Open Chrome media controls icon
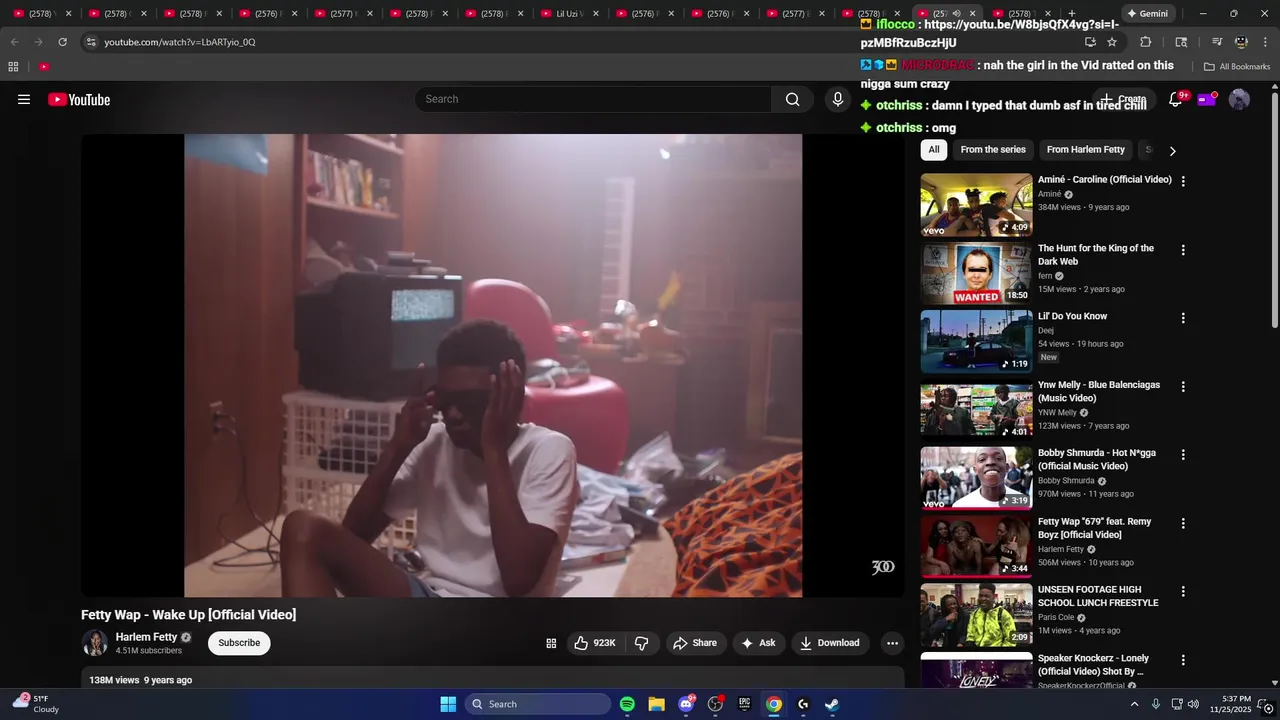1280x720 pixels. (1217, 42)
